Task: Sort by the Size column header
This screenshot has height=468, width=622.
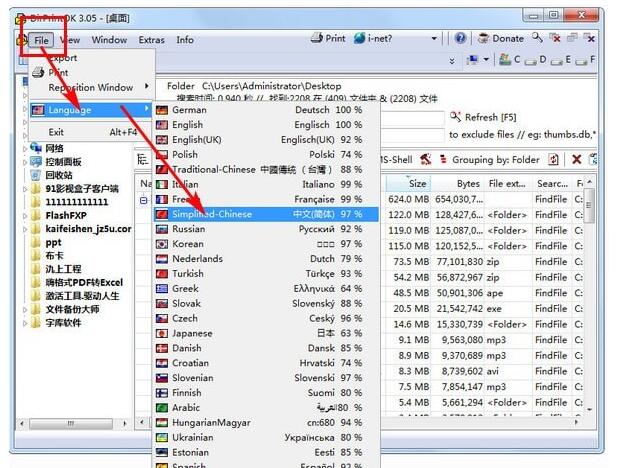Action: pos(417,184)
